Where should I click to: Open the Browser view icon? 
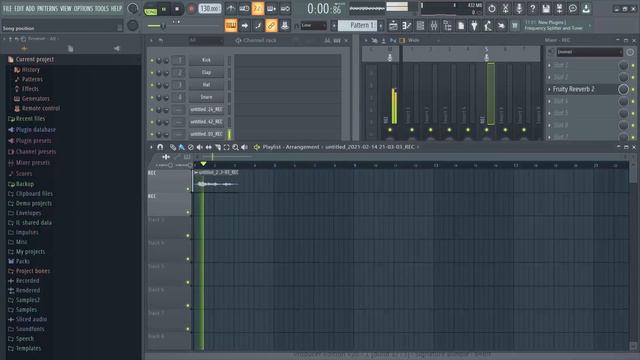pos(447,26)
